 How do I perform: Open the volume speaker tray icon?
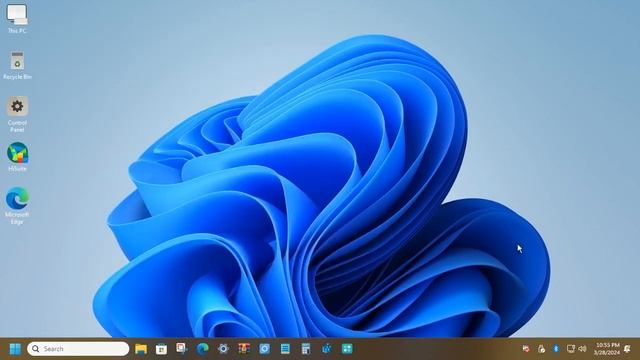pyautogui.click(x=582, y=349)
